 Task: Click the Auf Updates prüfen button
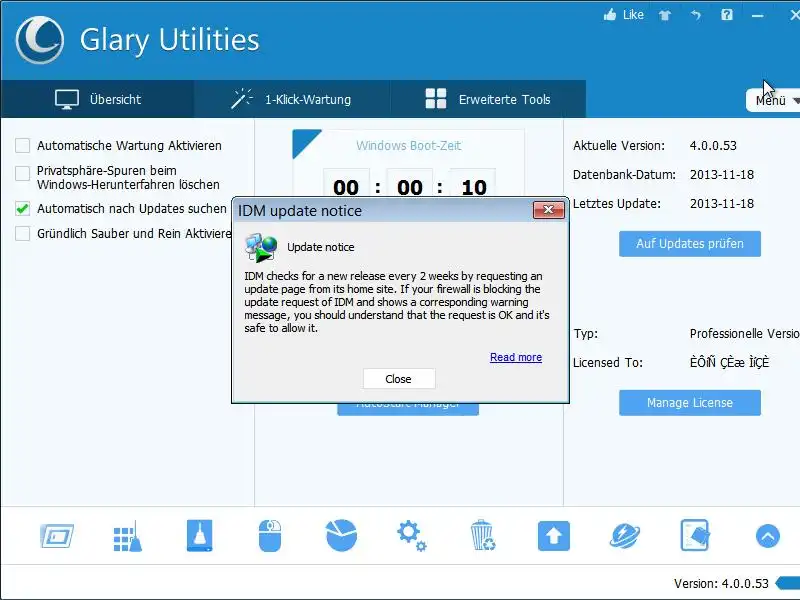pos(690,244)
